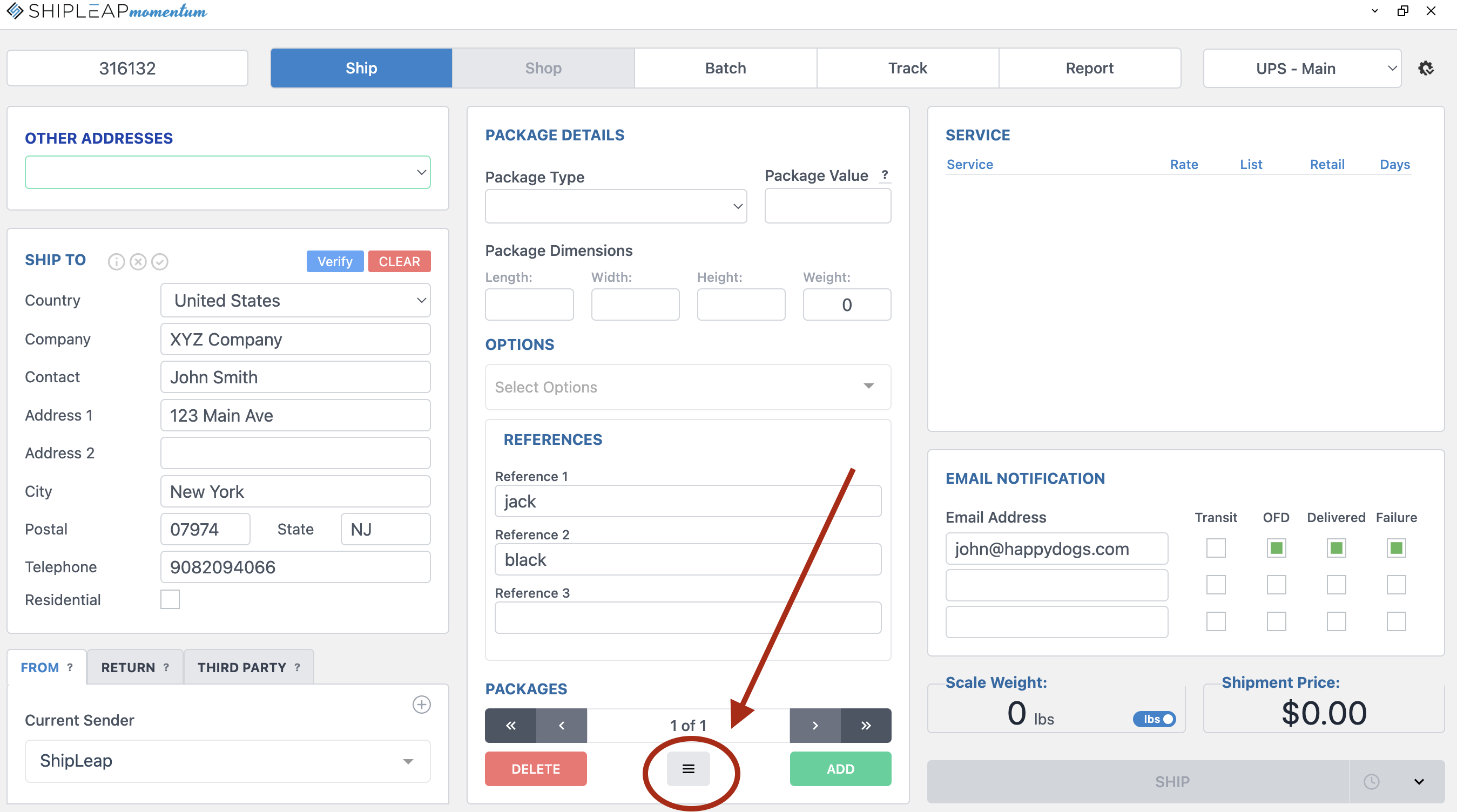Screen dimensions: 1457x812
Task: Open the Package Type dropdown
Action: coord(616,206)
